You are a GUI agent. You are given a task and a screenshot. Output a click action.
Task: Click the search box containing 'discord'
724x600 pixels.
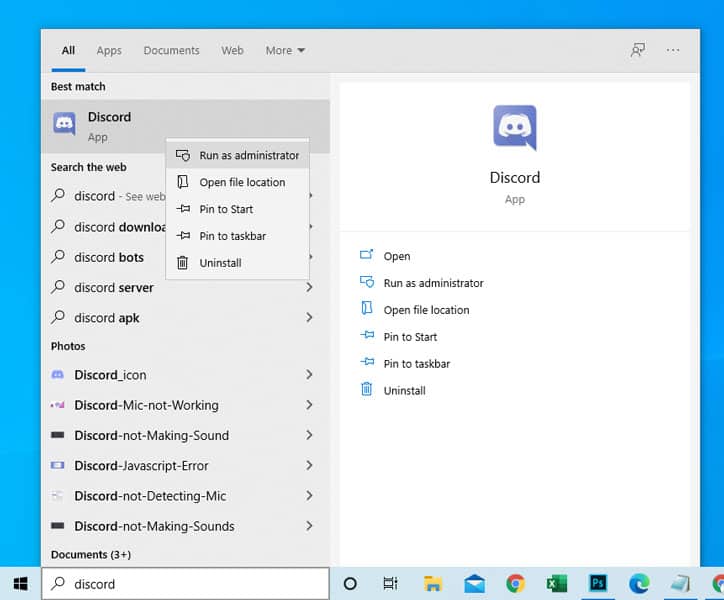click(186, 584)
